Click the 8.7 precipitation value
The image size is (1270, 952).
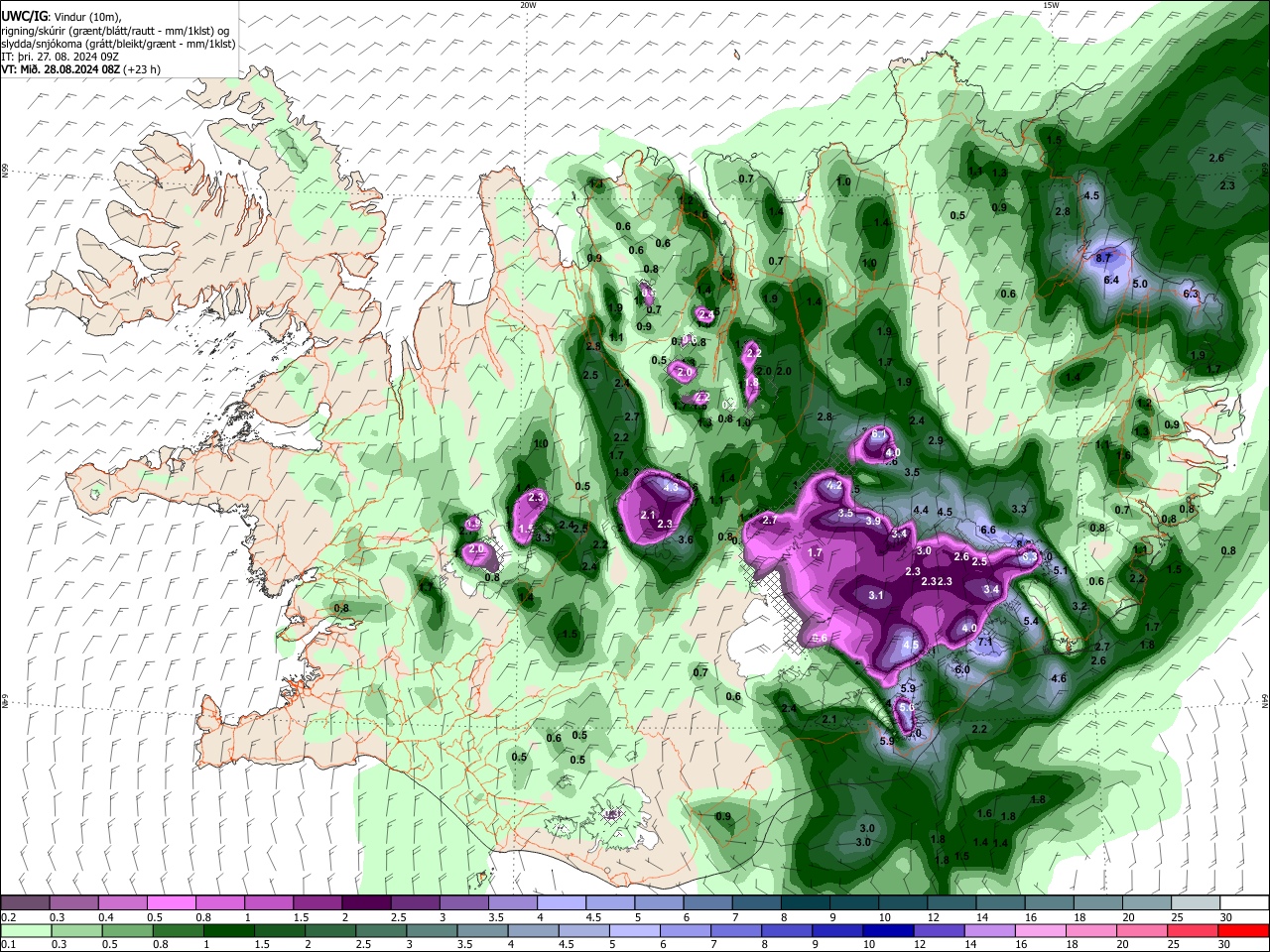(1103, 257)
